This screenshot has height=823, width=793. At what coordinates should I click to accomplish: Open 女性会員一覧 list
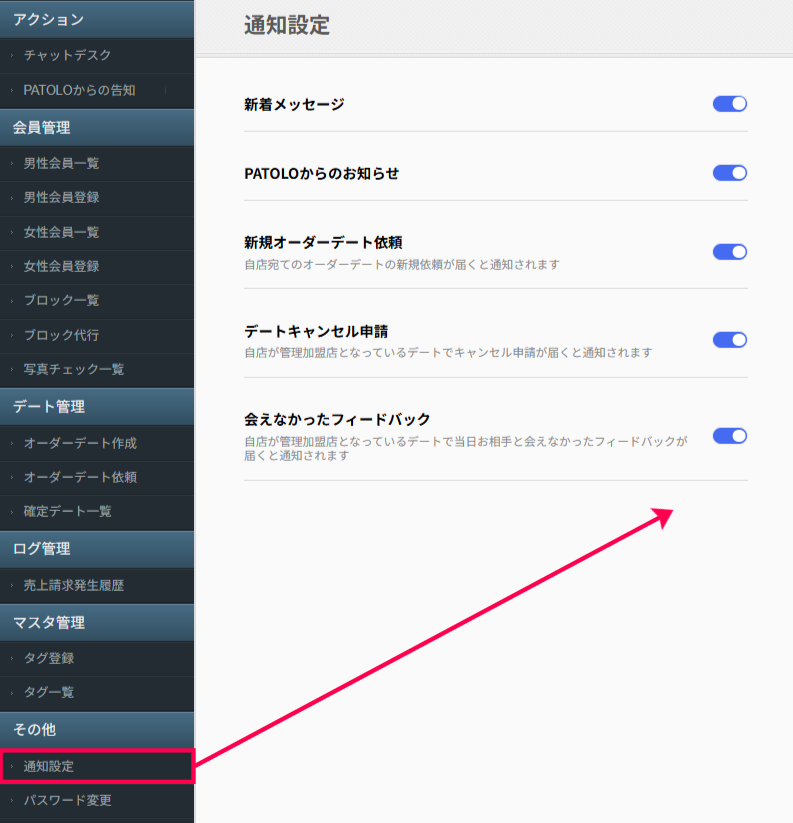(x=61, y=232)
